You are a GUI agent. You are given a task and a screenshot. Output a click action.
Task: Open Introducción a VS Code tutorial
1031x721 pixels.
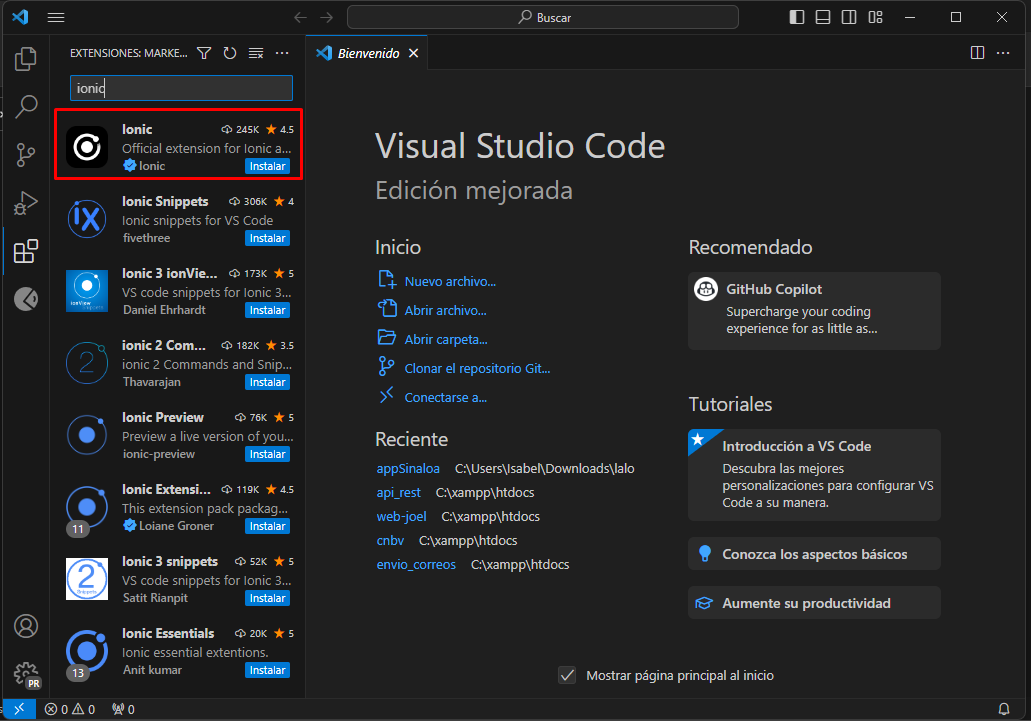(x=814, y=475)
